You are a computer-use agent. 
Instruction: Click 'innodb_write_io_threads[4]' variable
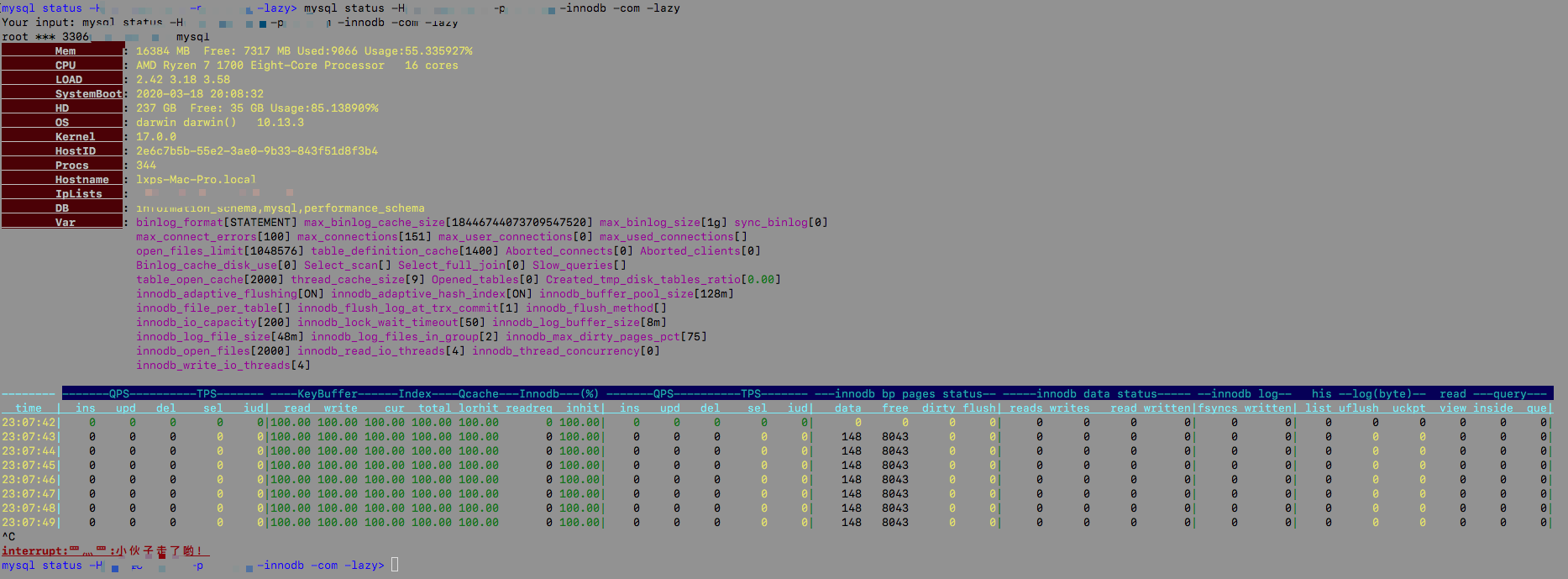tap(223, 366)
